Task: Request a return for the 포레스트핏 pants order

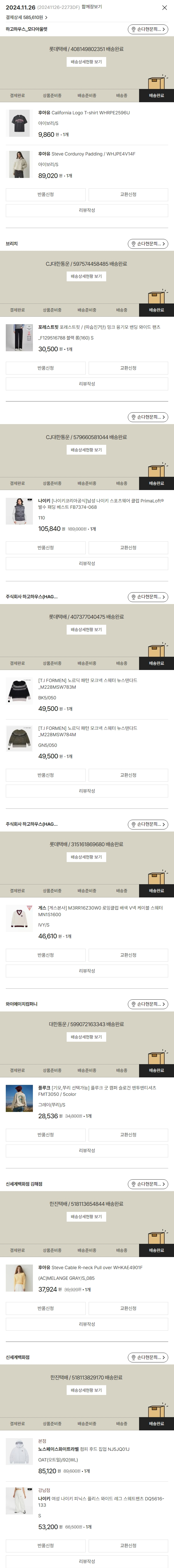Action: (46, 368)
